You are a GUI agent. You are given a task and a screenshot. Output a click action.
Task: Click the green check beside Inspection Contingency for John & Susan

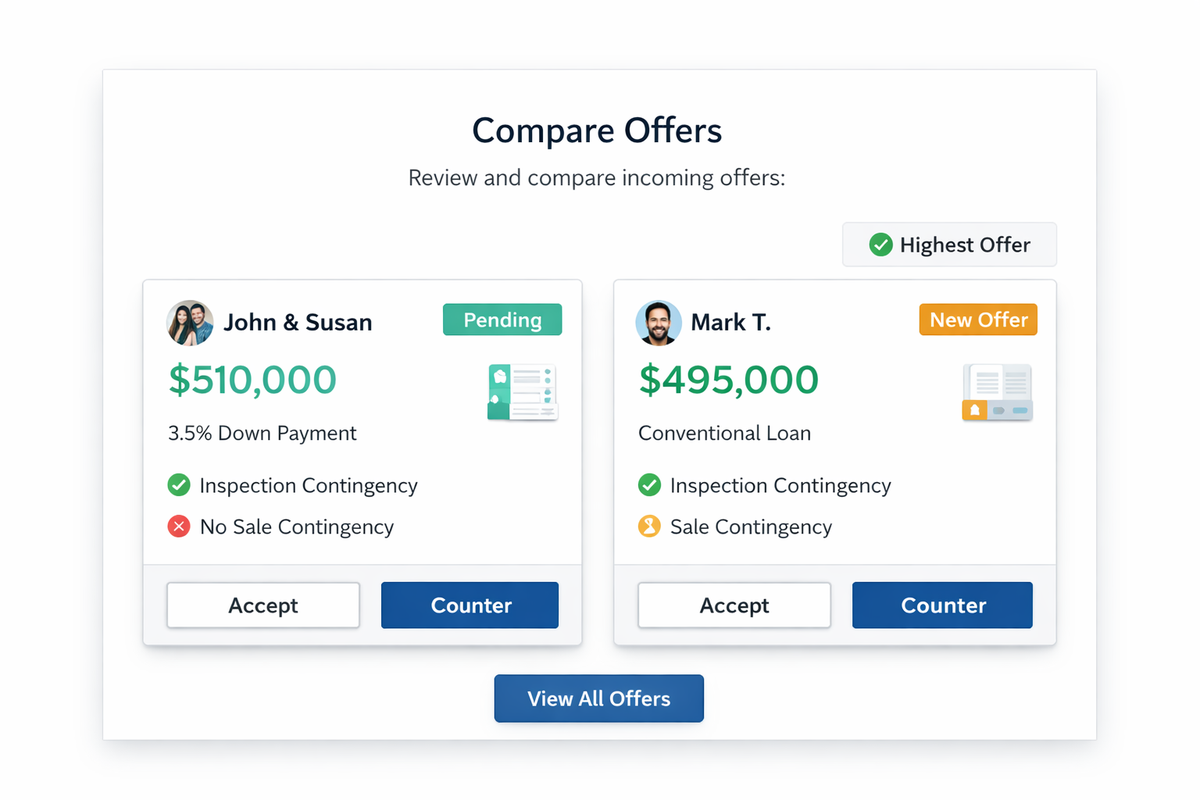tap(178, 485)
